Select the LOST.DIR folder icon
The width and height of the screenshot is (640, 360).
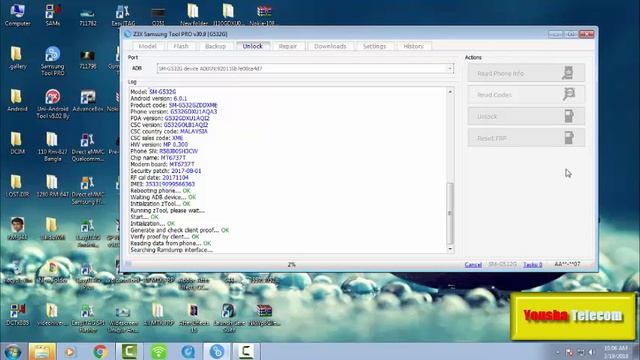pos(17,186)
